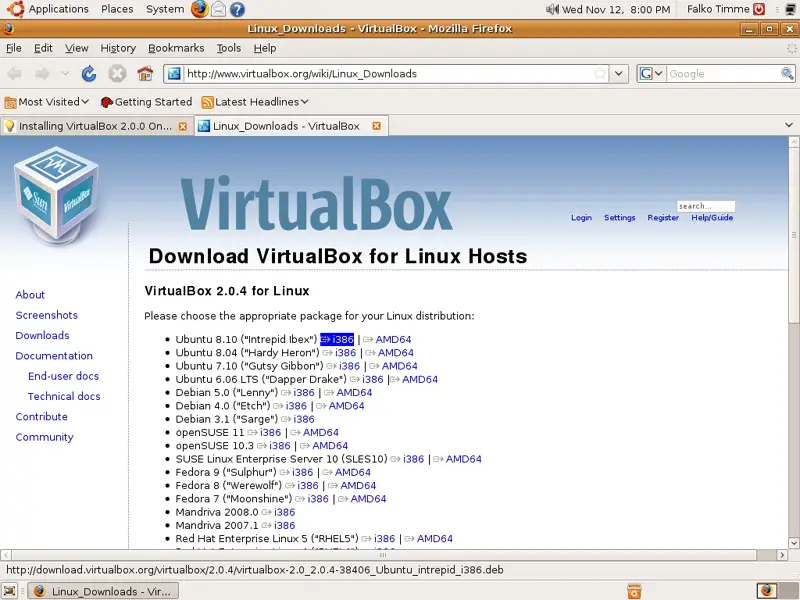
Task: Click the SLES10 AMD64 link
Action: click(x=463, y=459)
